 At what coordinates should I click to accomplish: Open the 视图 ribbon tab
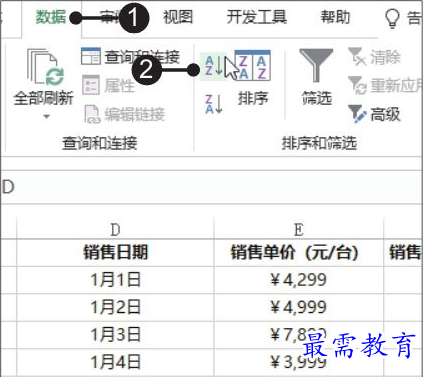(x=178, y=17)
